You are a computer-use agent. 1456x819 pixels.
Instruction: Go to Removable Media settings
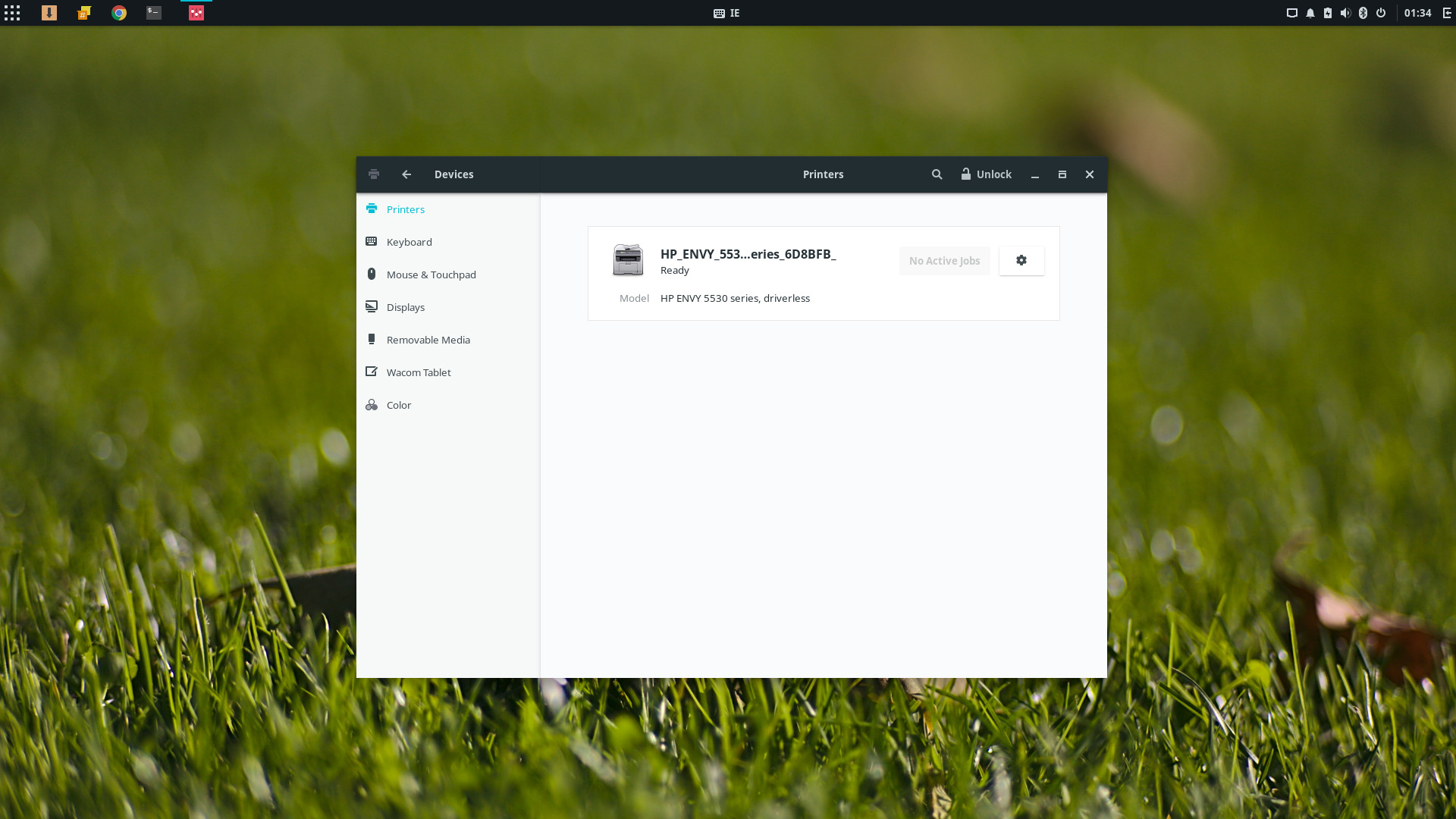tap(428, 340)
